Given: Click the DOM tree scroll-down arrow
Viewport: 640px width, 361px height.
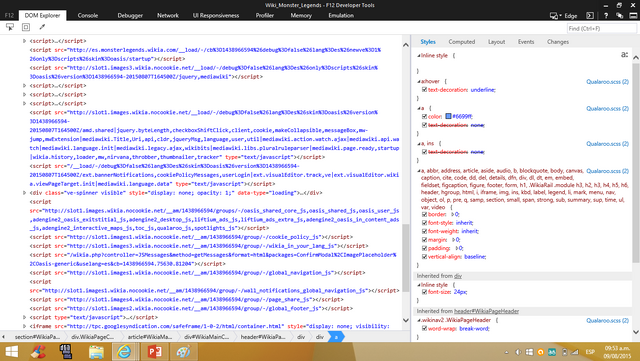Looking at the screenshot, I should 406,320.
